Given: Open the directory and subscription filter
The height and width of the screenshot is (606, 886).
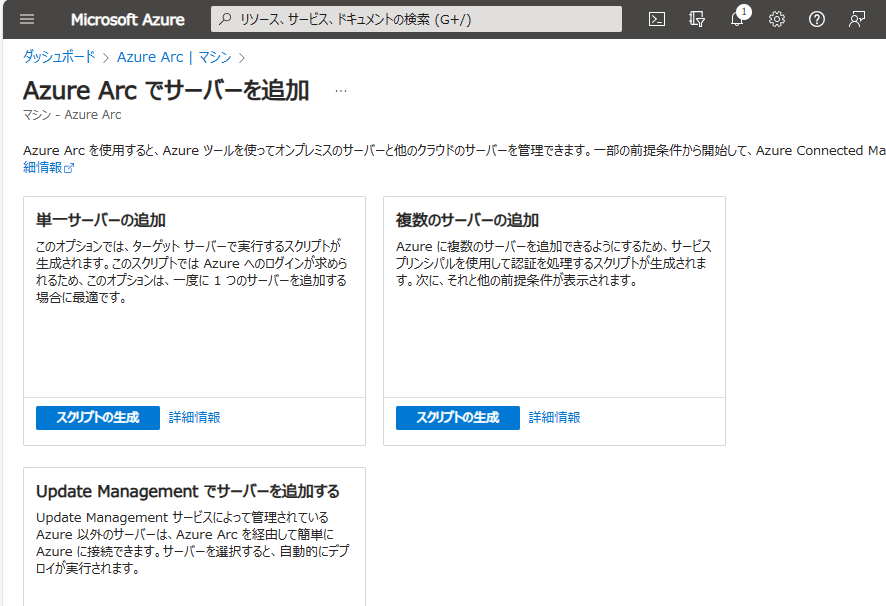Looking at the screenshot, I should tap(697, 18).
